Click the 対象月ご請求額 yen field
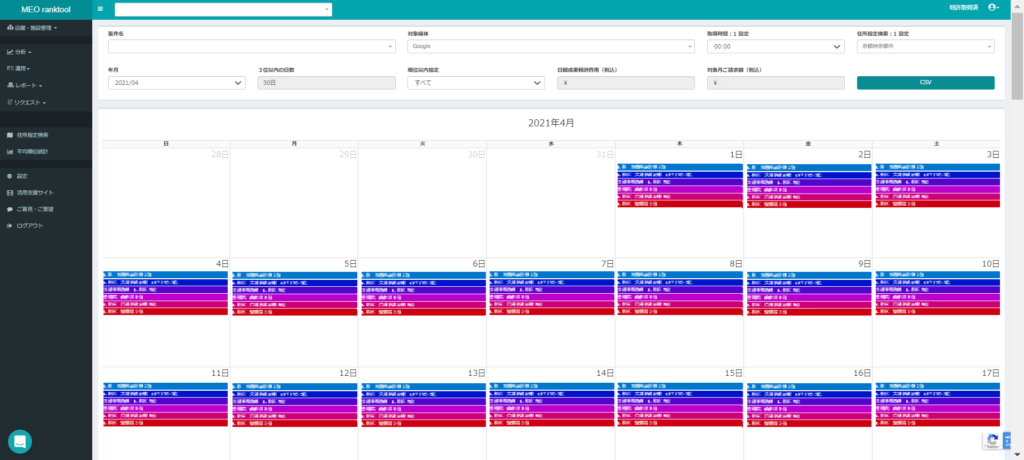The height and width of the screenshot is (460, 1024). point(776,83)
